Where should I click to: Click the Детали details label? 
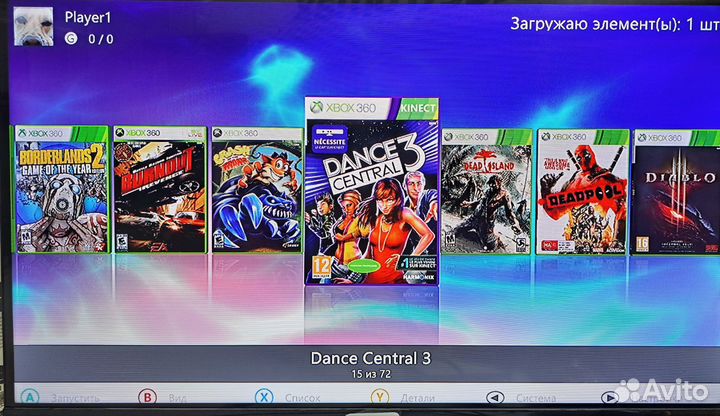[x=417, y=398]
